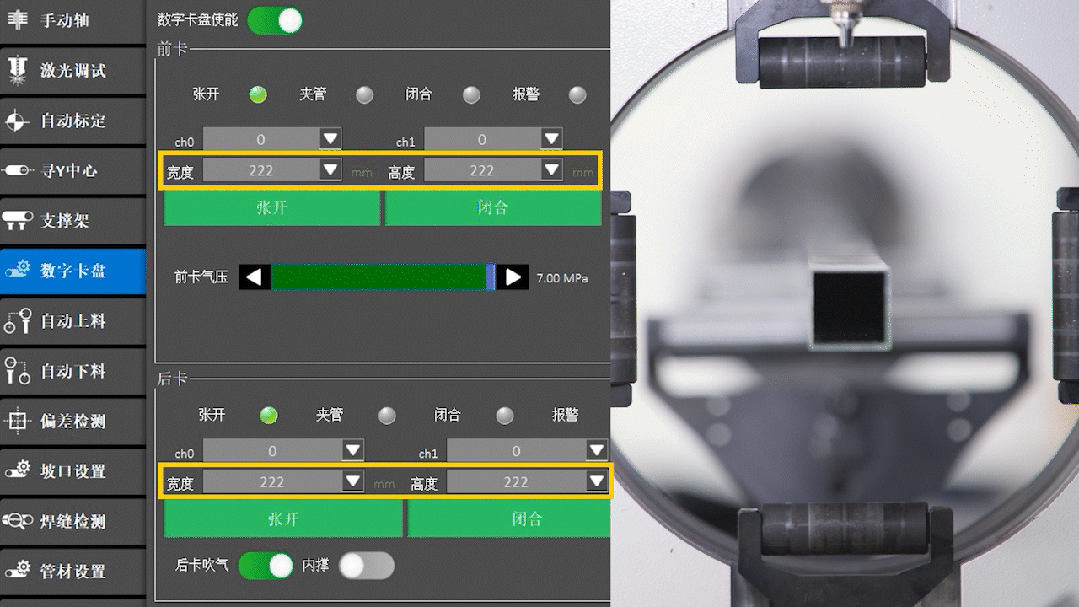Open the 管材设置 menu item
Viewport: 1079px width, 607px height.
[x=73, y=571]
